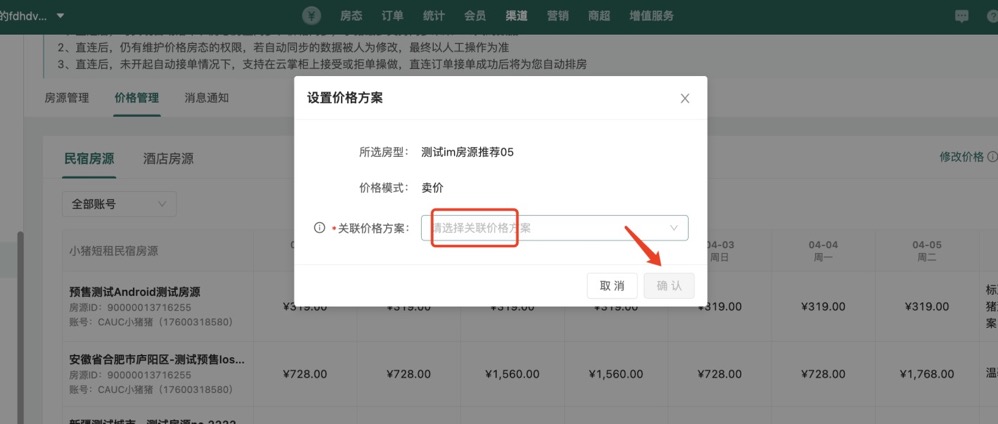Switch to the 房源管理 tab
The image size is (998, 424).
(67, 98)
